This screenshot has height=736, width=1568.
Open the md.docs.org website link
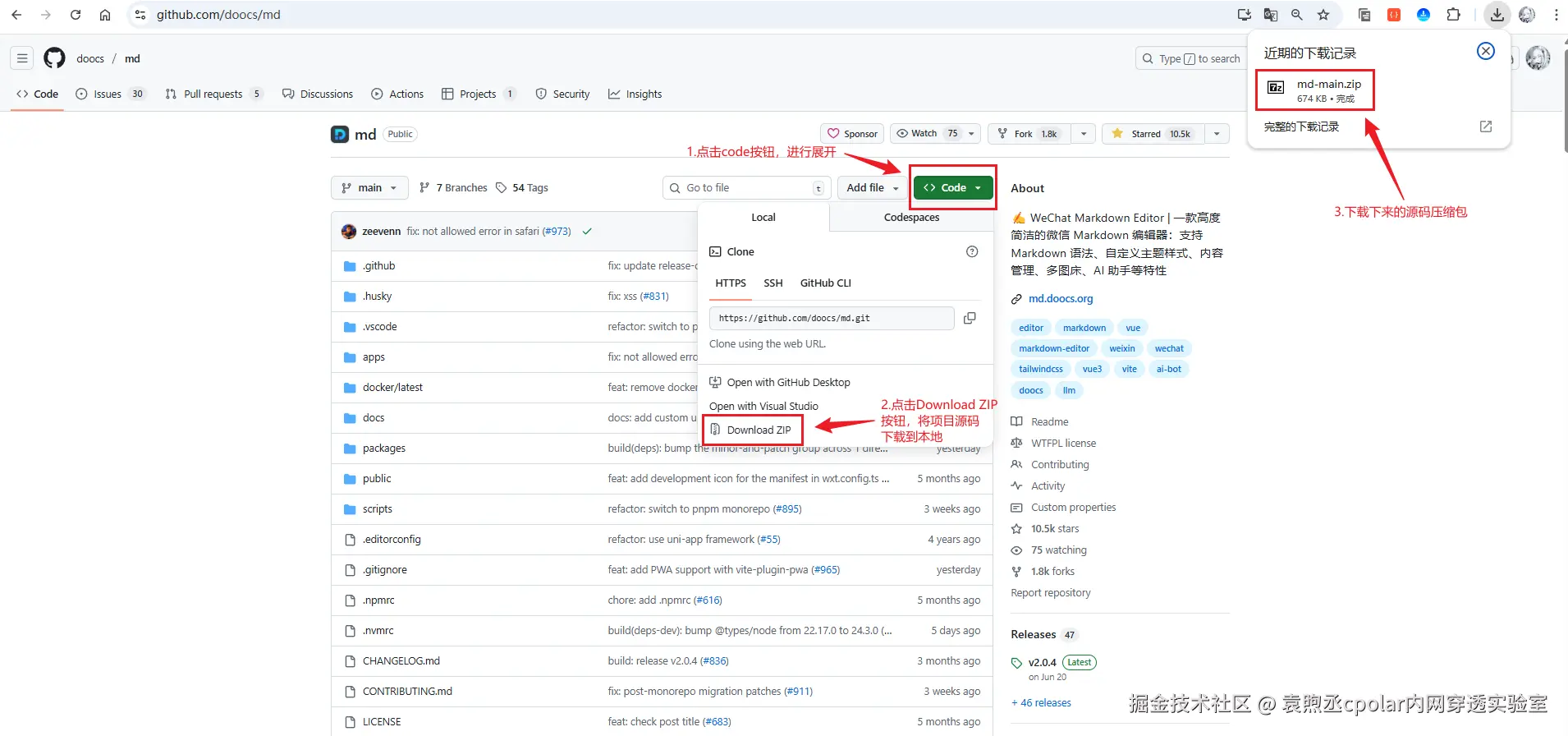pyautogui.click(x=1061, y=299)
